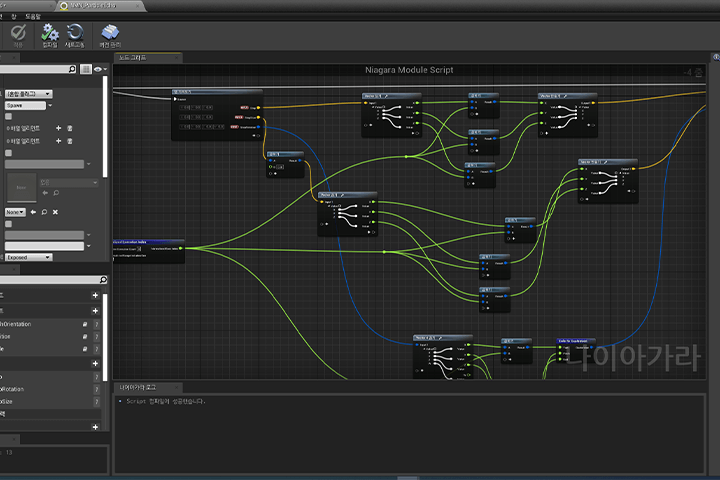Toggle the eye view options icon

(x=99, y=69)
